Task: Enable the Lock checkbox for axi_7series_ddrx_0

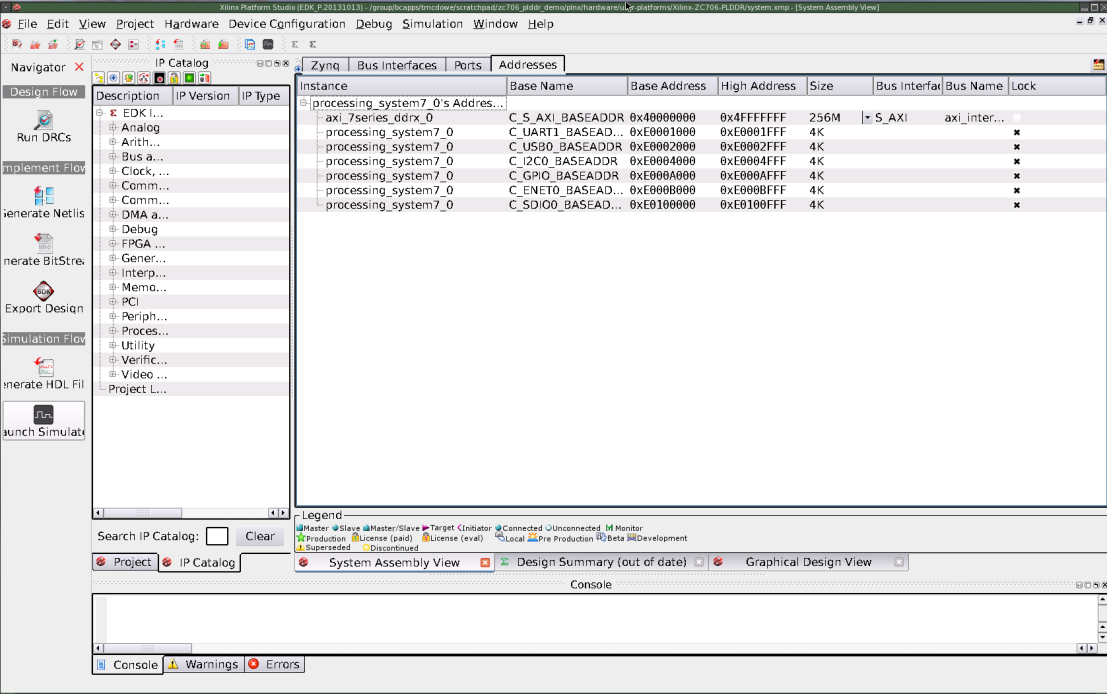Action: [1015, 117]
